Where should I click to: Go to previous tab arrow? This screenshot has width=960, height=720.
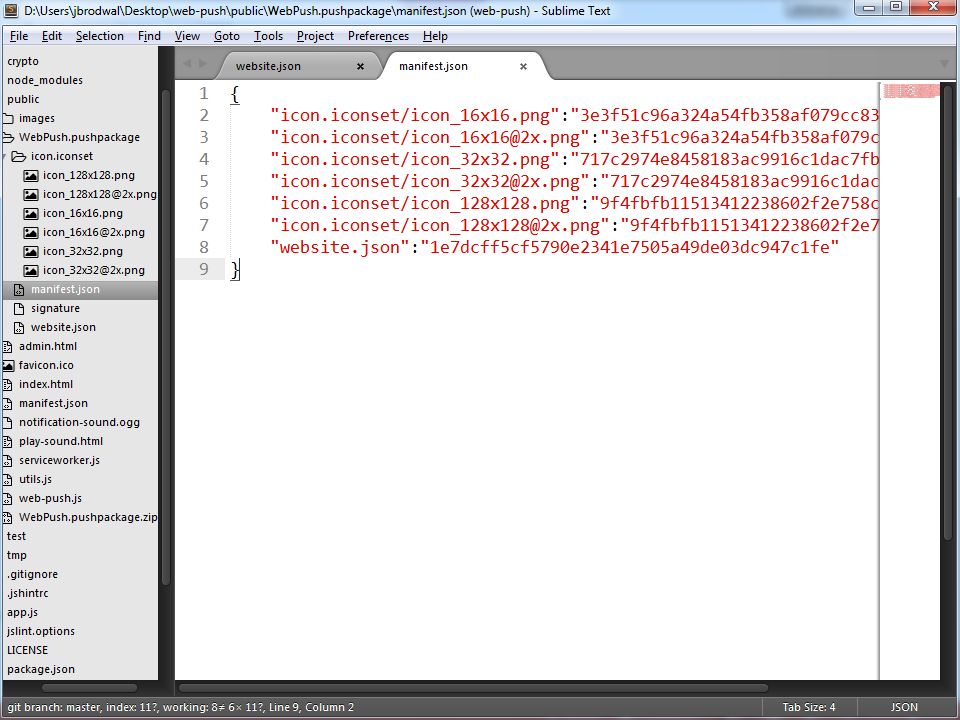click(x=187, y=64)
